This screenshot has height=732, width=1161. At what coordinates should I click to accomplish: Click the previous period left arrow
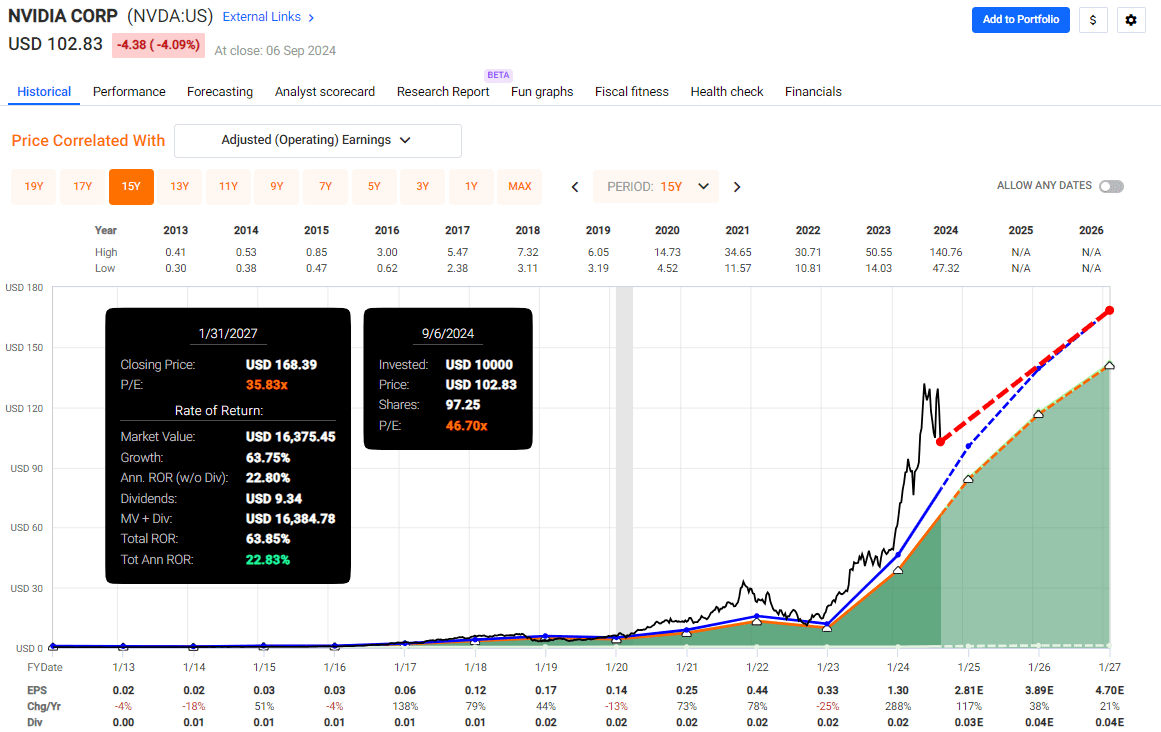(x=575, y=187)
